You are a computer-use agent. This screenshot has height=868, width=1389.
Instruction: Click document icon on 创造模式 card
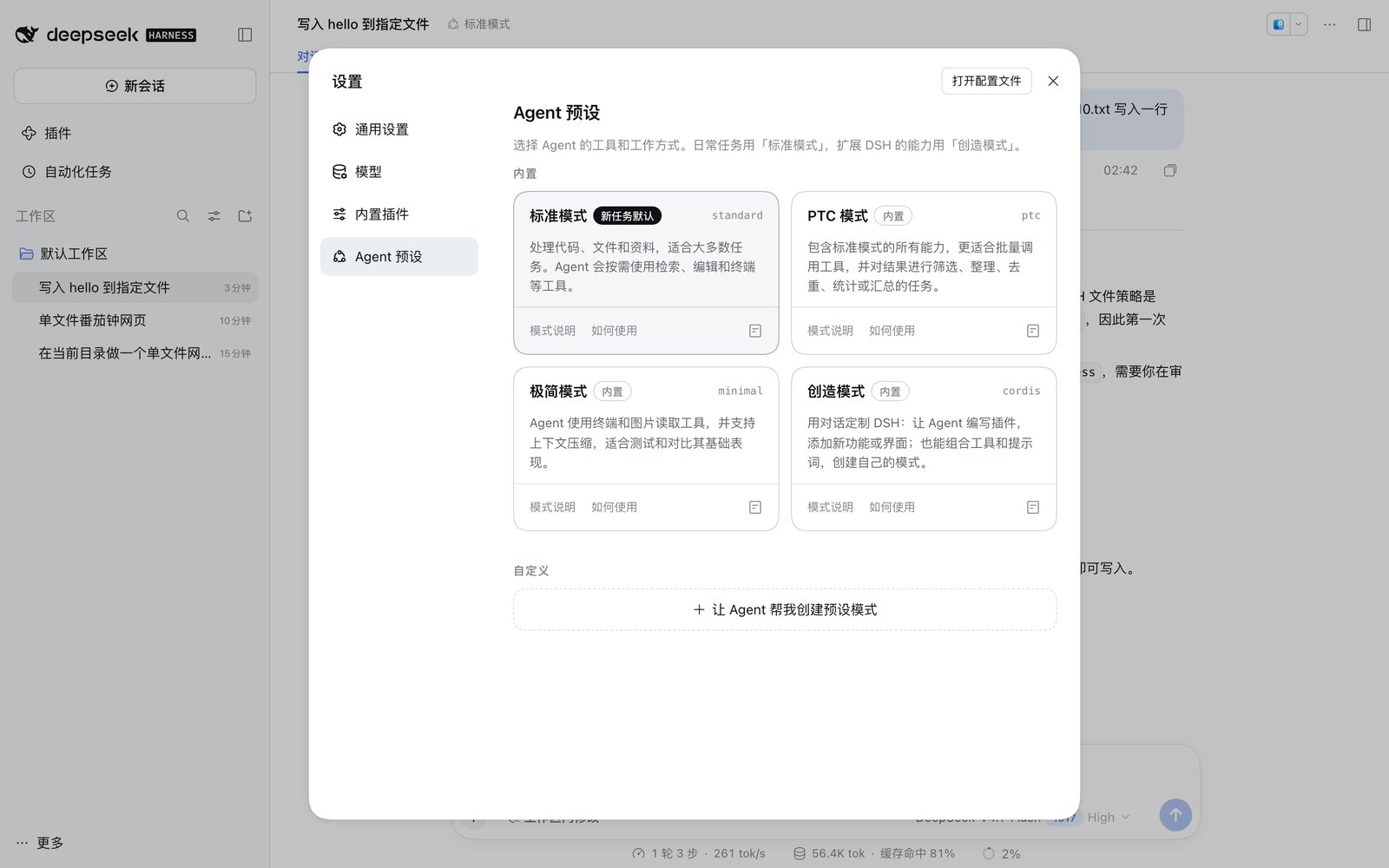click(1033, 507)
